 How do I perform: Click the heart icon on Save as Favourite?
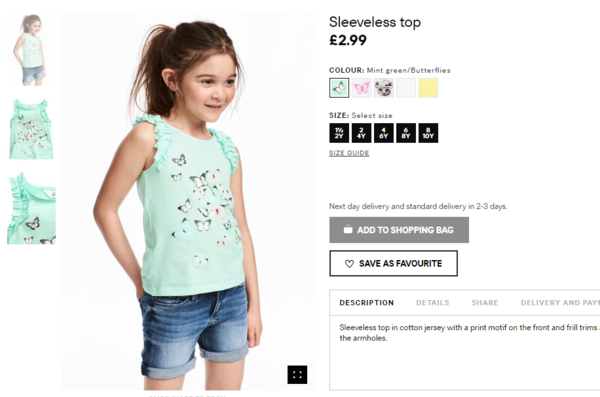click(x=349, y=264)
